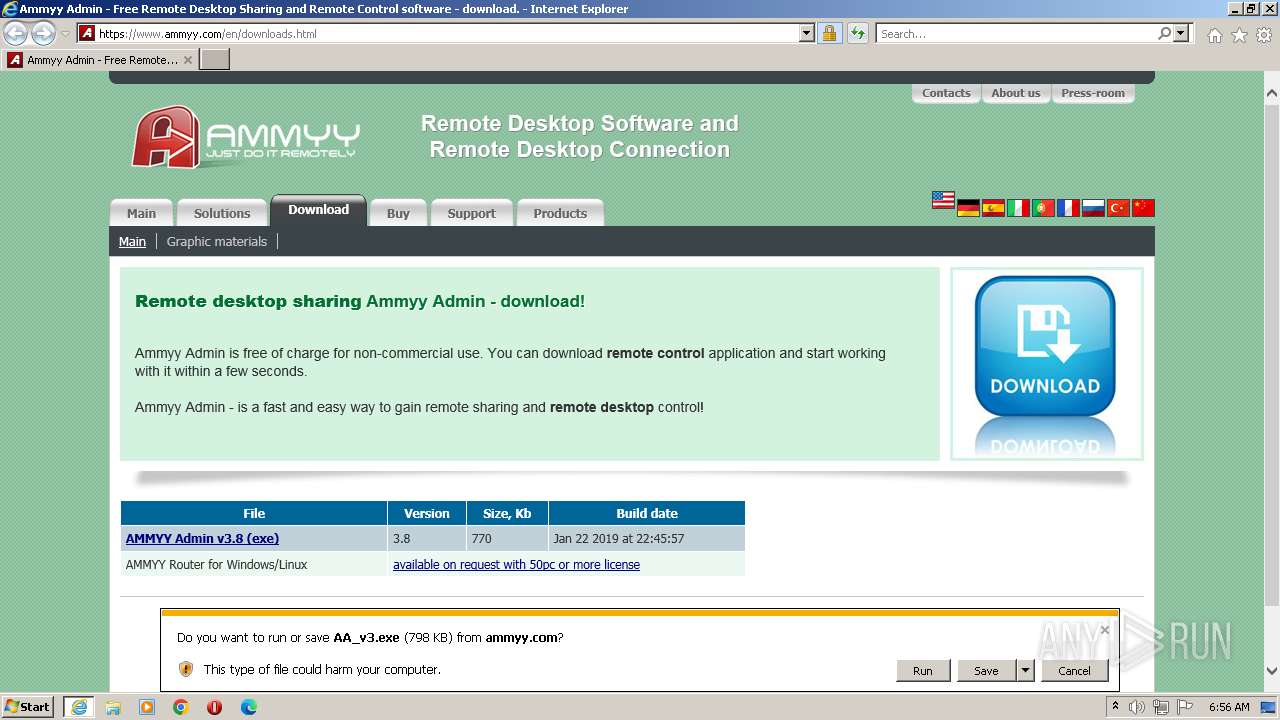Click the vertical scrollbar up arrow
The height and width of the screenshot is (720, 1280).
(1272, 94)
